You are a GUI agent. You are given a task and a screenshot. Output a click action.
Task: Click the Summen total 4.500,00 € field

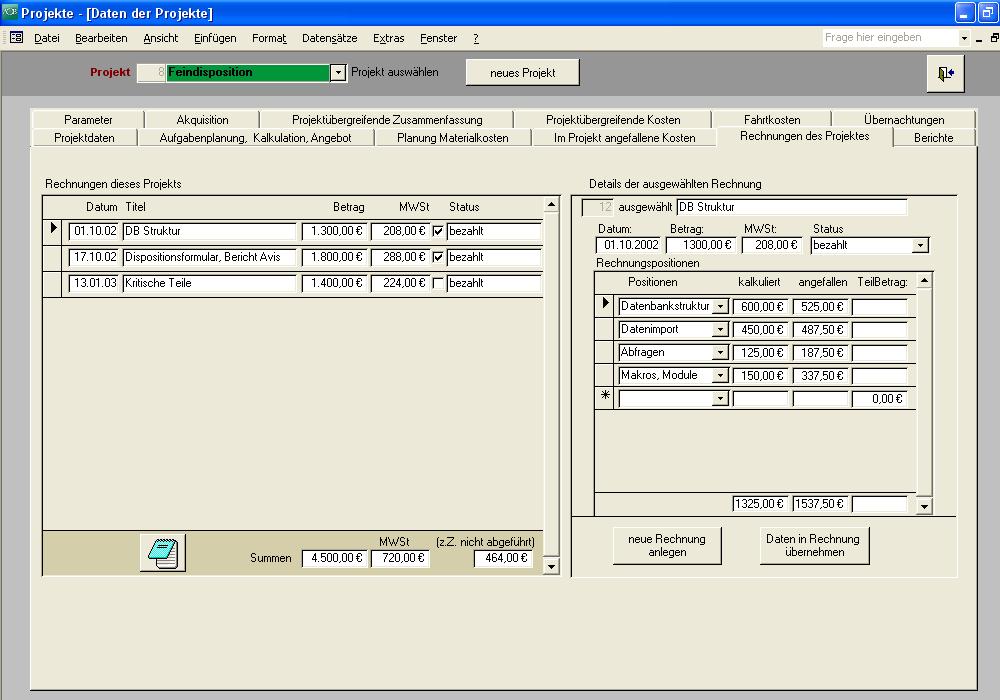[335, 558]
